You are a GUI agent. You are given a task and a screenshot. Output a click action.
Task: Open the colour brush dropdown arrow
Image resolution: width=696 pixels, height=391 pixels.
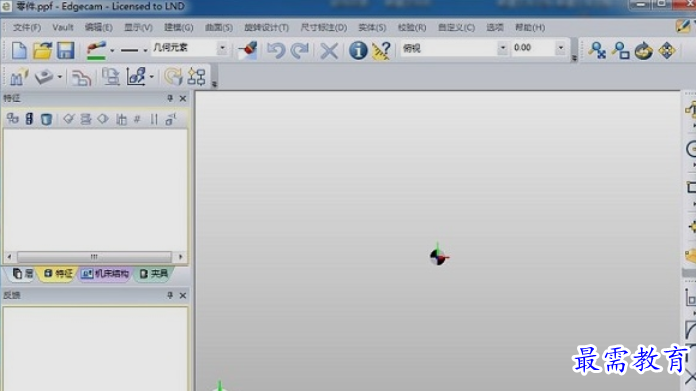pyautogui.click(x=112, y=51)
